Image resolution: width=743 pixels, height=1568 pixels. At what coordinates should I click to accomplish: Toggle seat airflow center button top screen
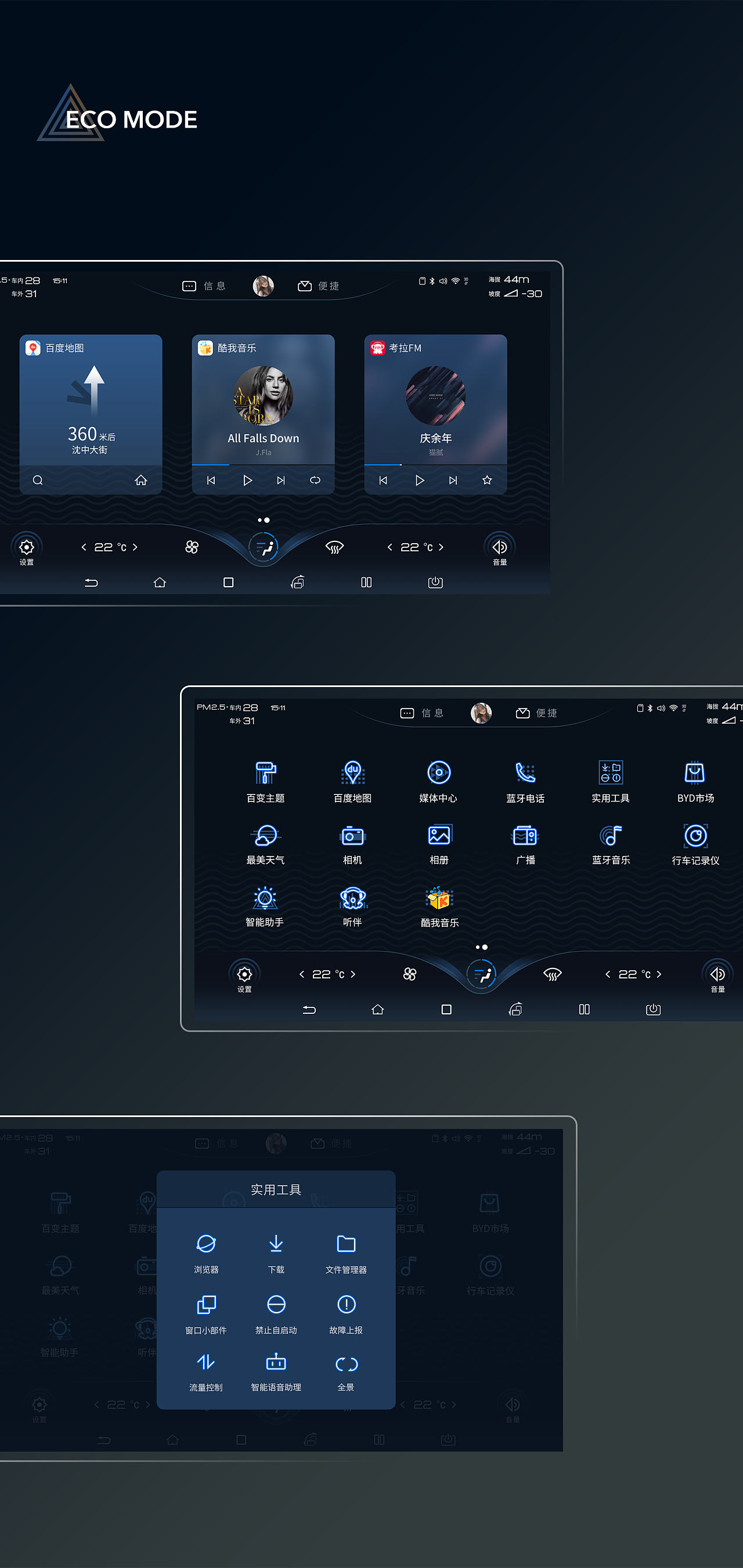coord(264,547)
